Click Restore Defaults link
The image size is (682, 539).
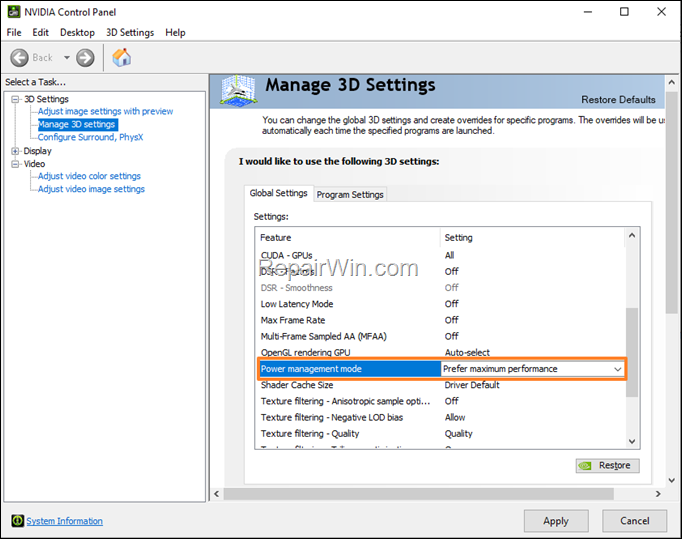pos(618,100)
